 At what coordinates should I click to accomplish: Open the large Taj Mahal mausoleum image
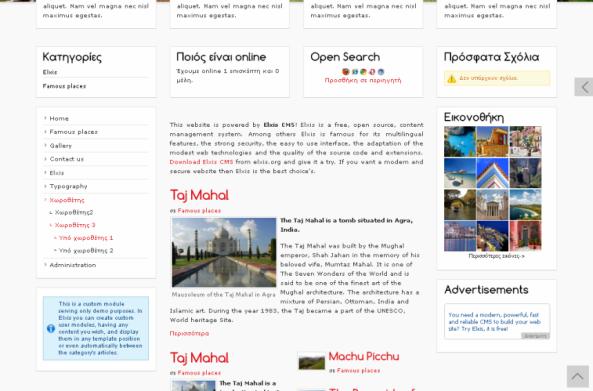(x=224, y=252)
